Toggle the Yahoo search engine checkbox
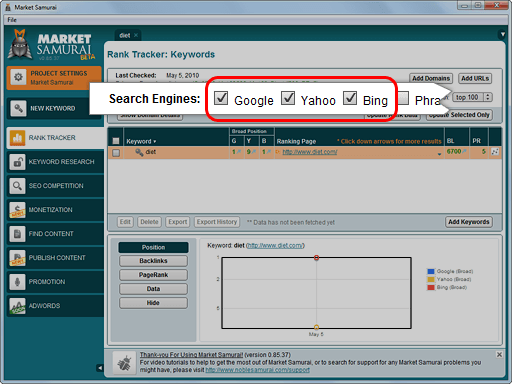 (x=288, y=98)
